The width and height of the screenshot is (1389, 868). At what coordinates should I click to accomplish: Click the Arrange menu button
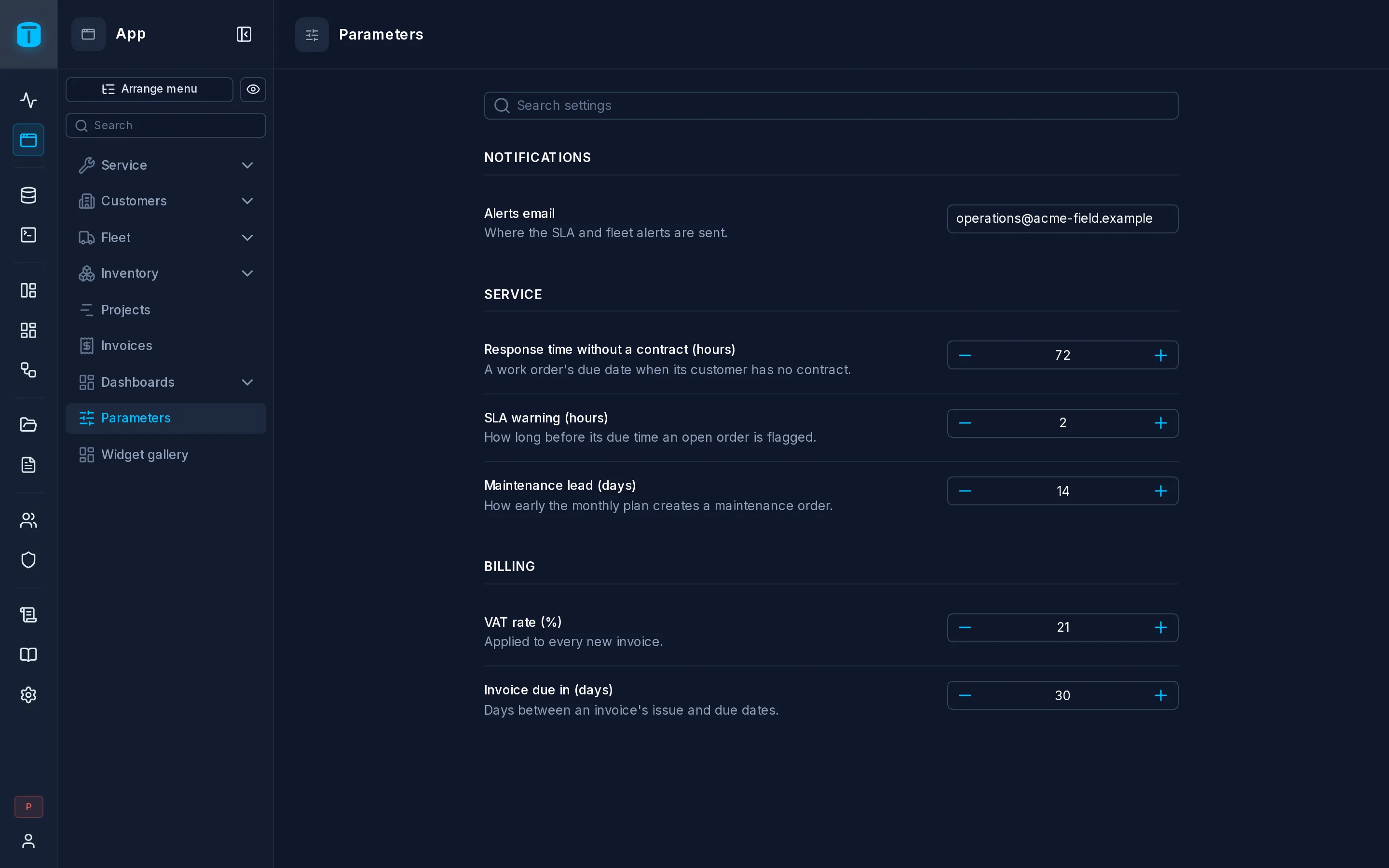tap(149, 90)
